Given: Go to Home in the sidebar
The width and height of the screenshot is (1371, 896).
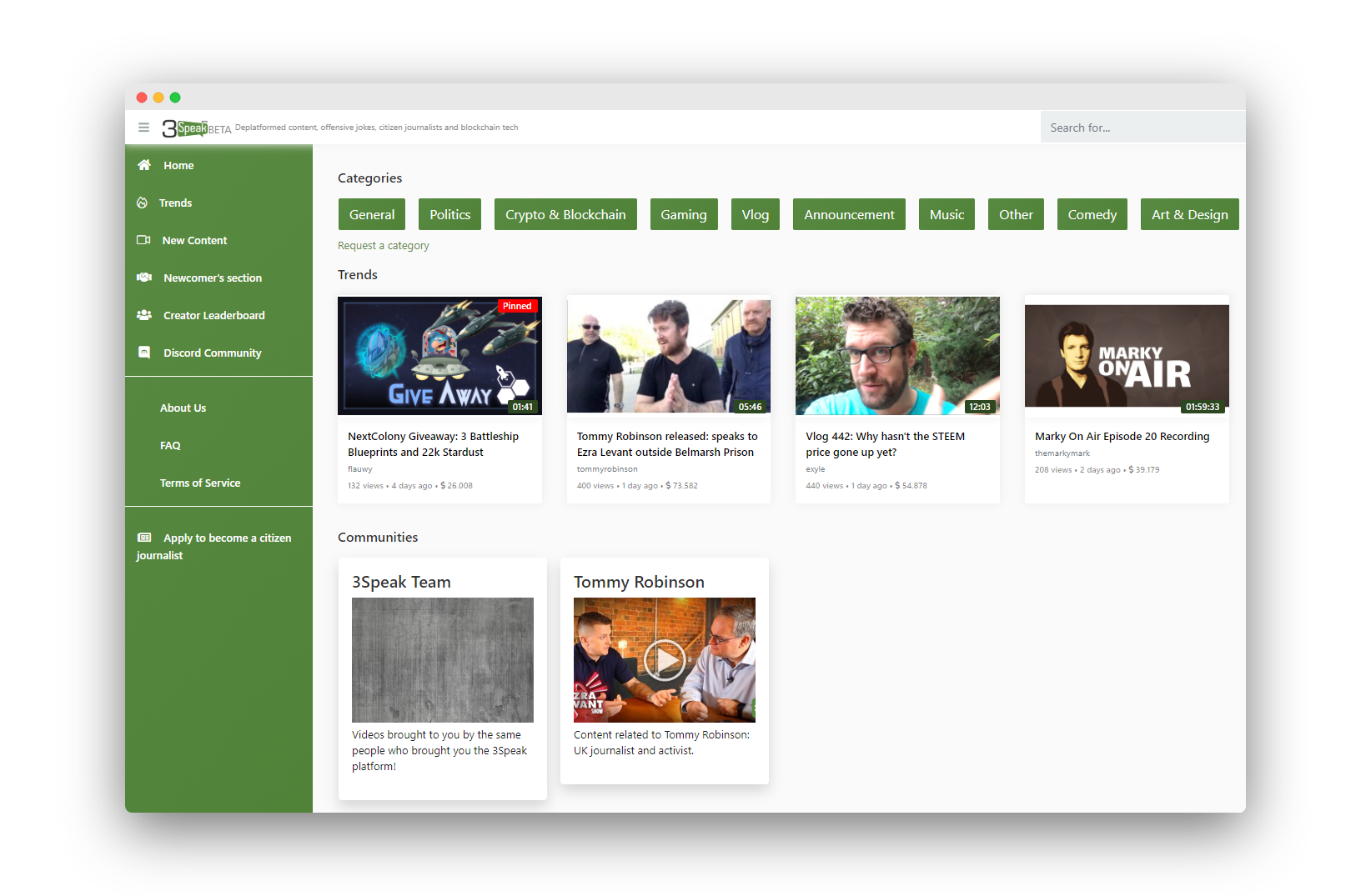Looking at the screenshot, I should point(178,166).
